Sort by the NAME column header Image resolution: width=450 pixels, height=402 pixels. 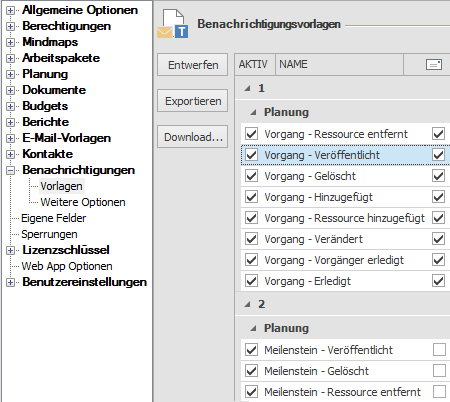pos(339,64)
